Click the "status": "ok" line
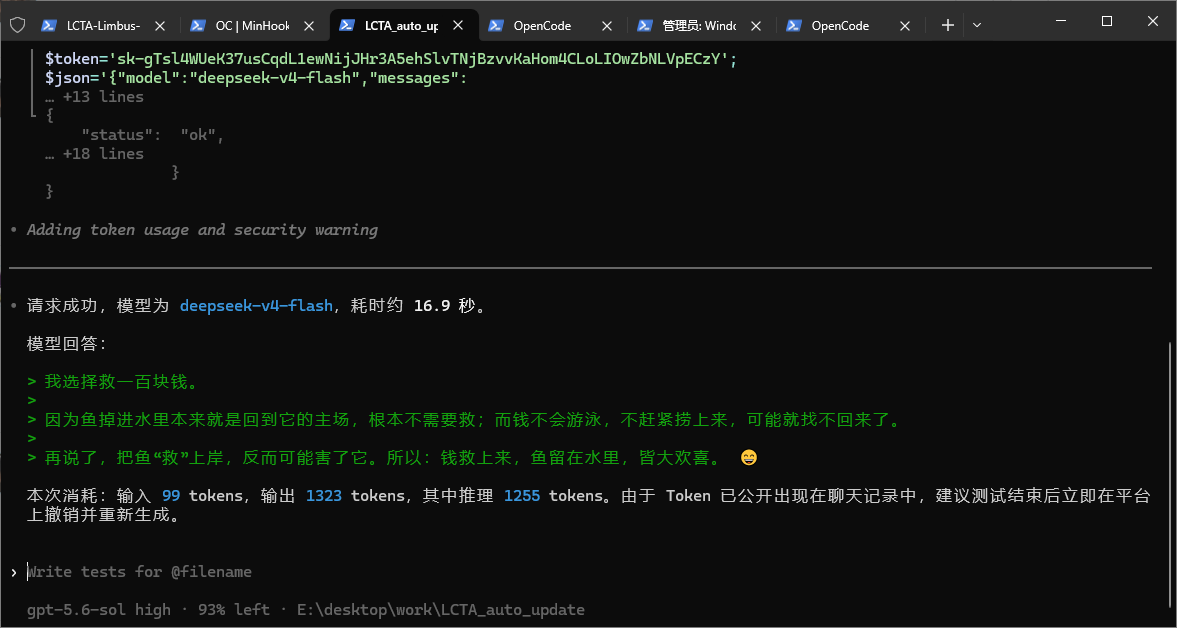The height and width of the screenshot is (628, 1177). click(153, 135)
